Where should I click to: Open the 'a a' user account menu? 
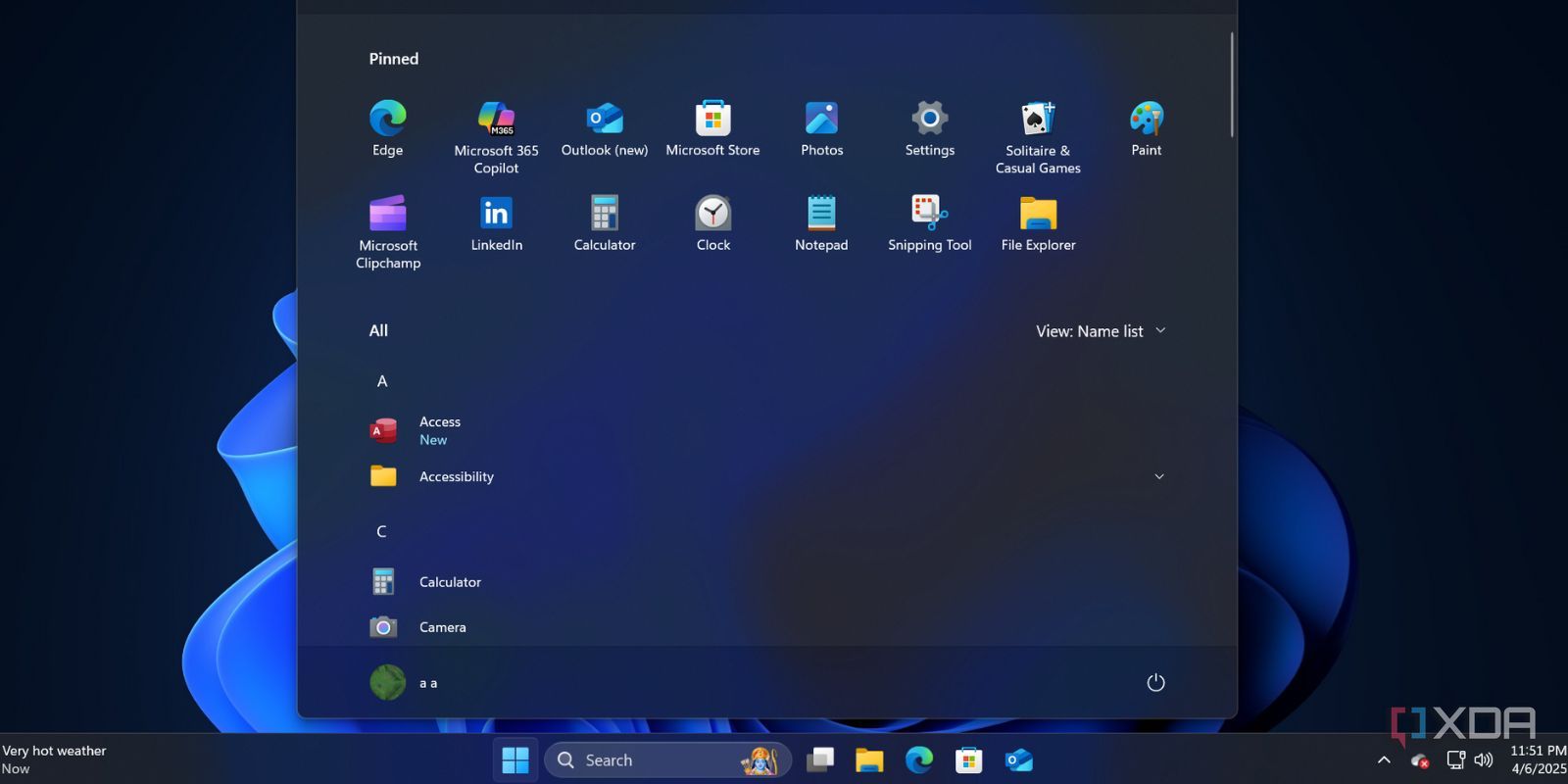[x=404, y=683]
